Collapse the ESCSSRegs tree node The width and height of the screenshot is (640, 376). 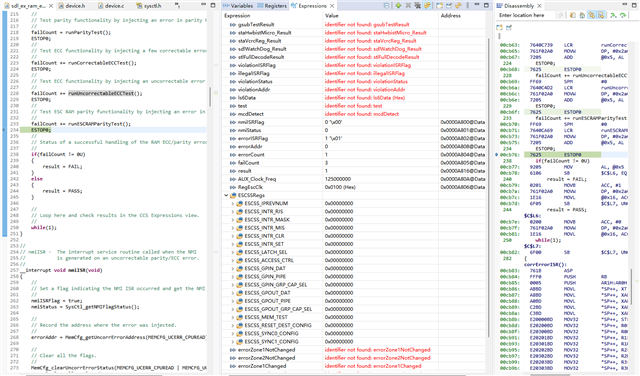tap(226, 195)
